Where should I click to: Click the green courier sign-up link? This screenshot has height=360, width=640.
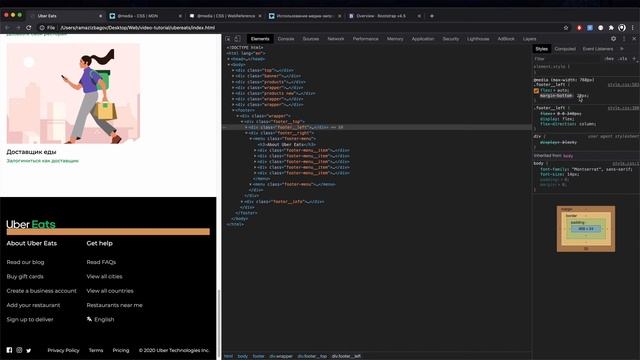pyautogui.click(x=42, y=161)
